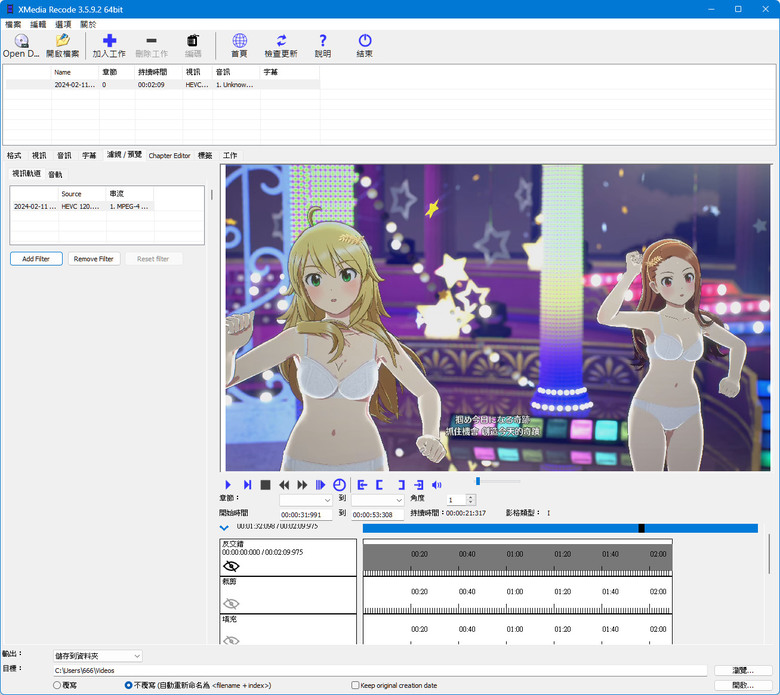The image size is (780, 695).
Task: Click the 開啟... open folder button
Action: (743, 685)
